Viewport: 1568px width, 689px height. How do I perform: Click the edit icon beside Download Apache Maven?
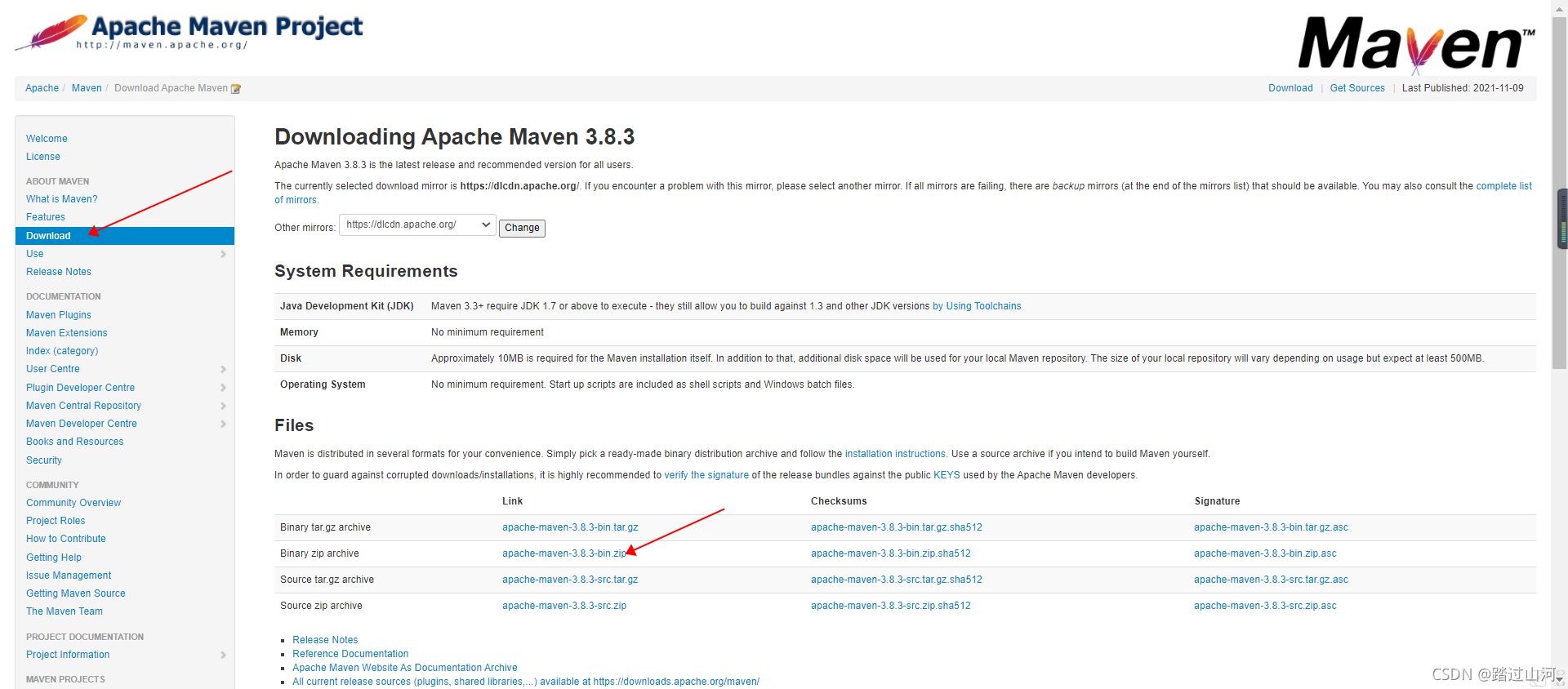coord(236,89)
